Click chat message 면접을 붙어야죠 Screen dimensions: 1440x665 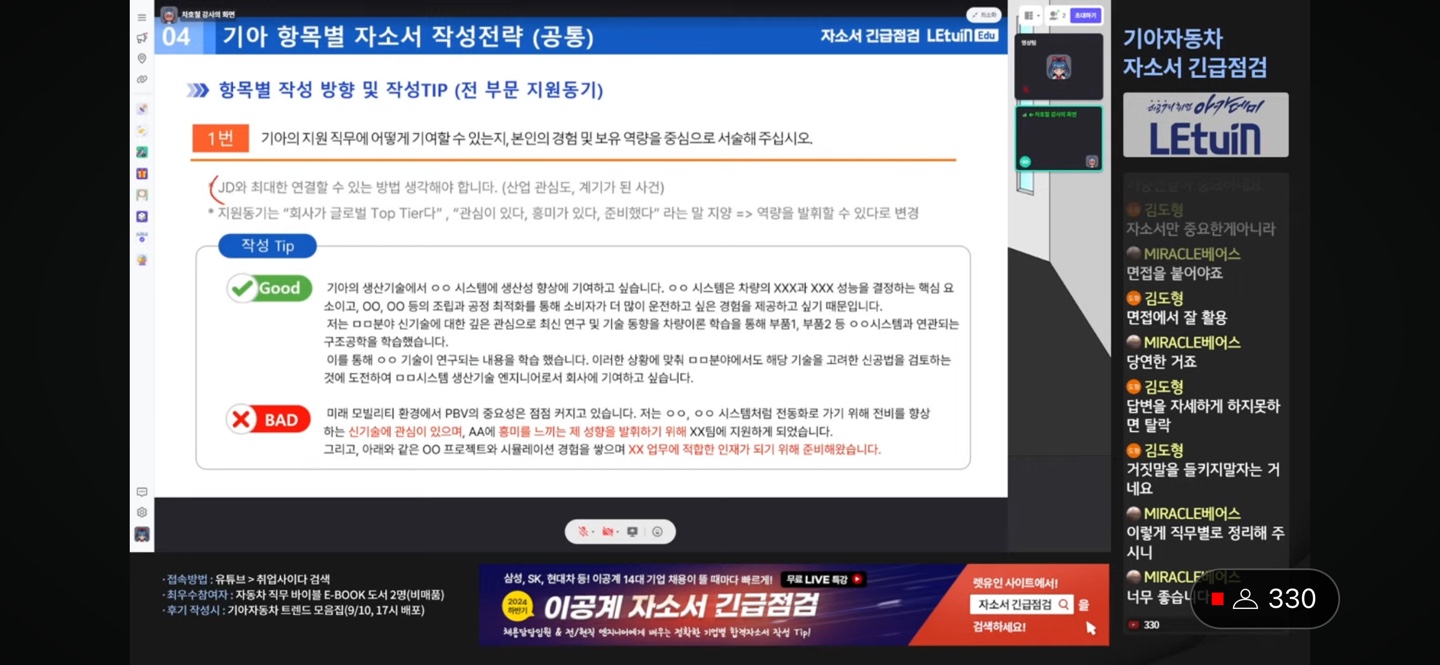[1174, 273]
